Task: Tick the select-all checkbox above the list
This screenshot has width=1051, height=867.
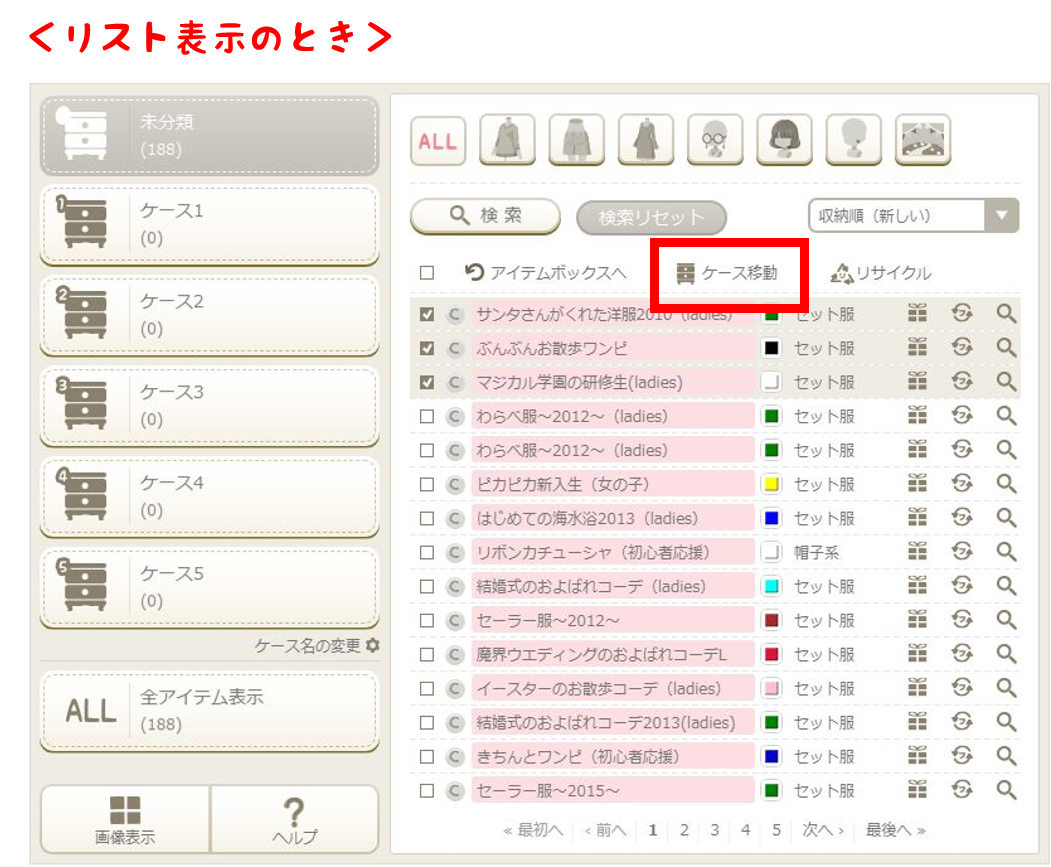Action: pos(427,273)
